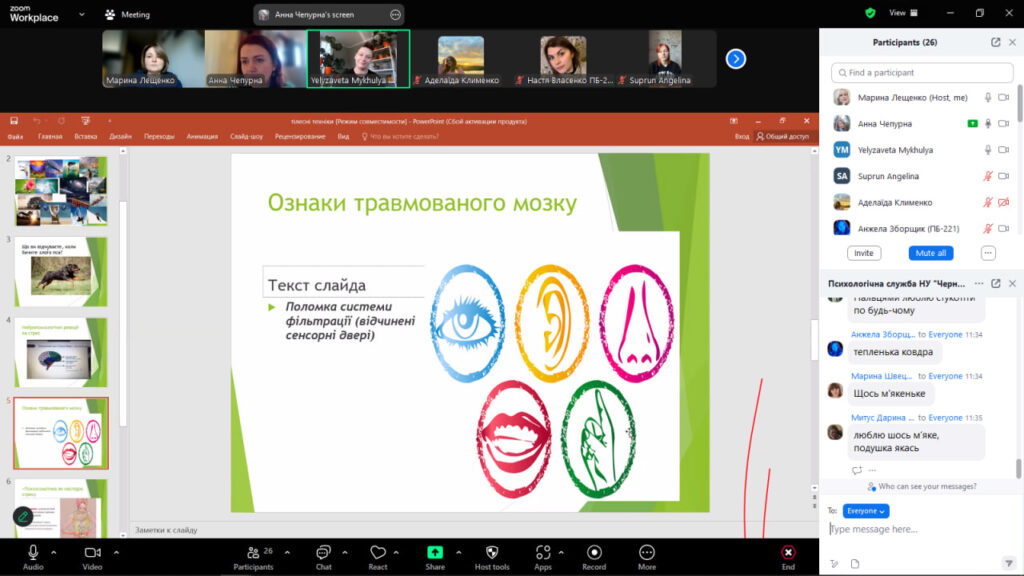Click the green Share screen icon
The height and width of the screenshot is (576, 1024).
435,552
